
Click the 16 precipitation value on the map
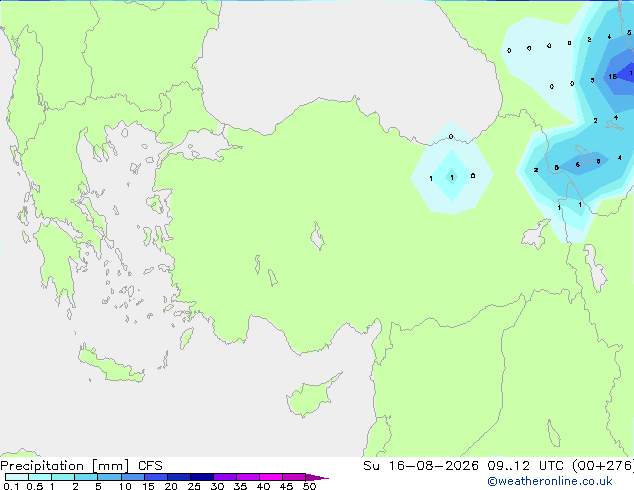tap(612, 76)
